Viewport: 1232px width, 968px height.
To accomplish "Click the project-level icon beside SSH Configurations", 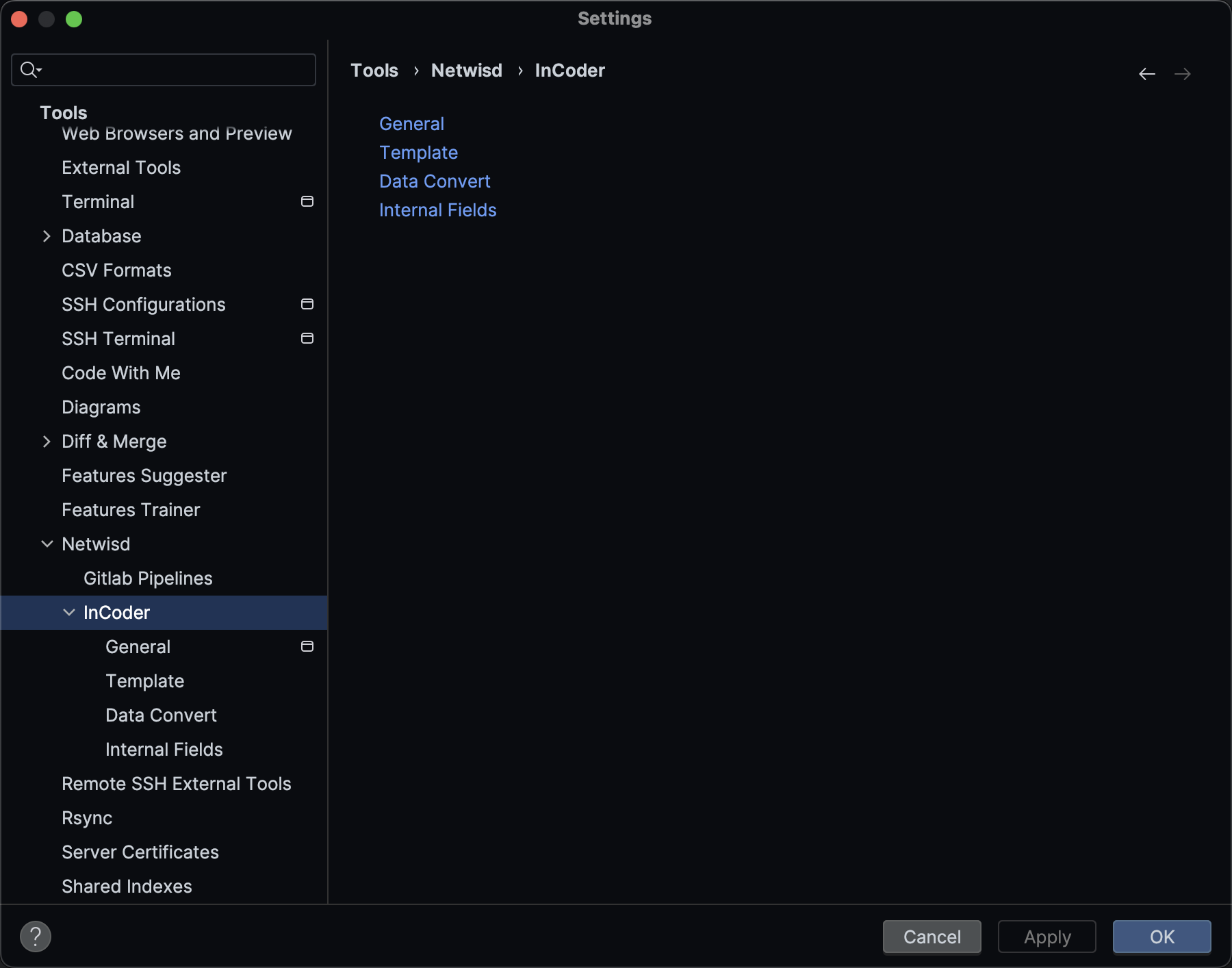I will (x=307, y=304).
